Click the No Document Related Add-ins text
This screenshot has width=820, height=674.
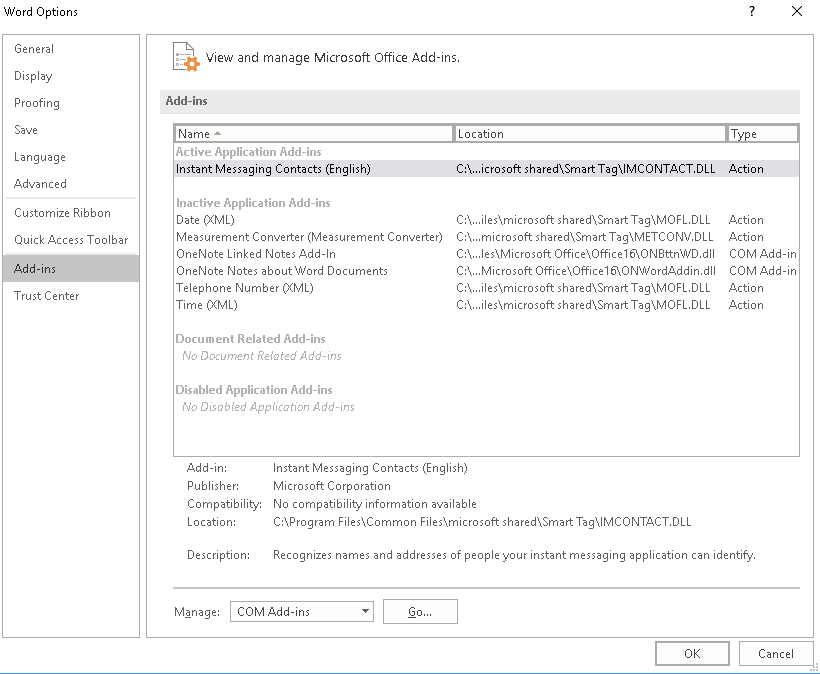coord(262,356)
